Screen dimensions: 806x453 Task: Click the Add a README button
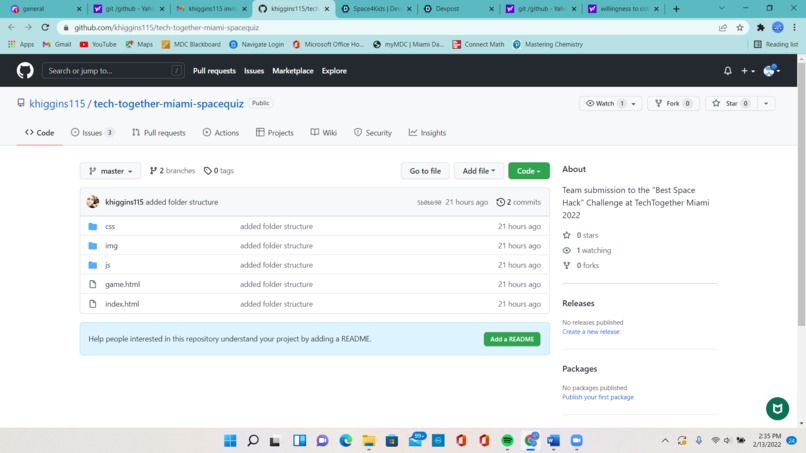click(511, 339)
